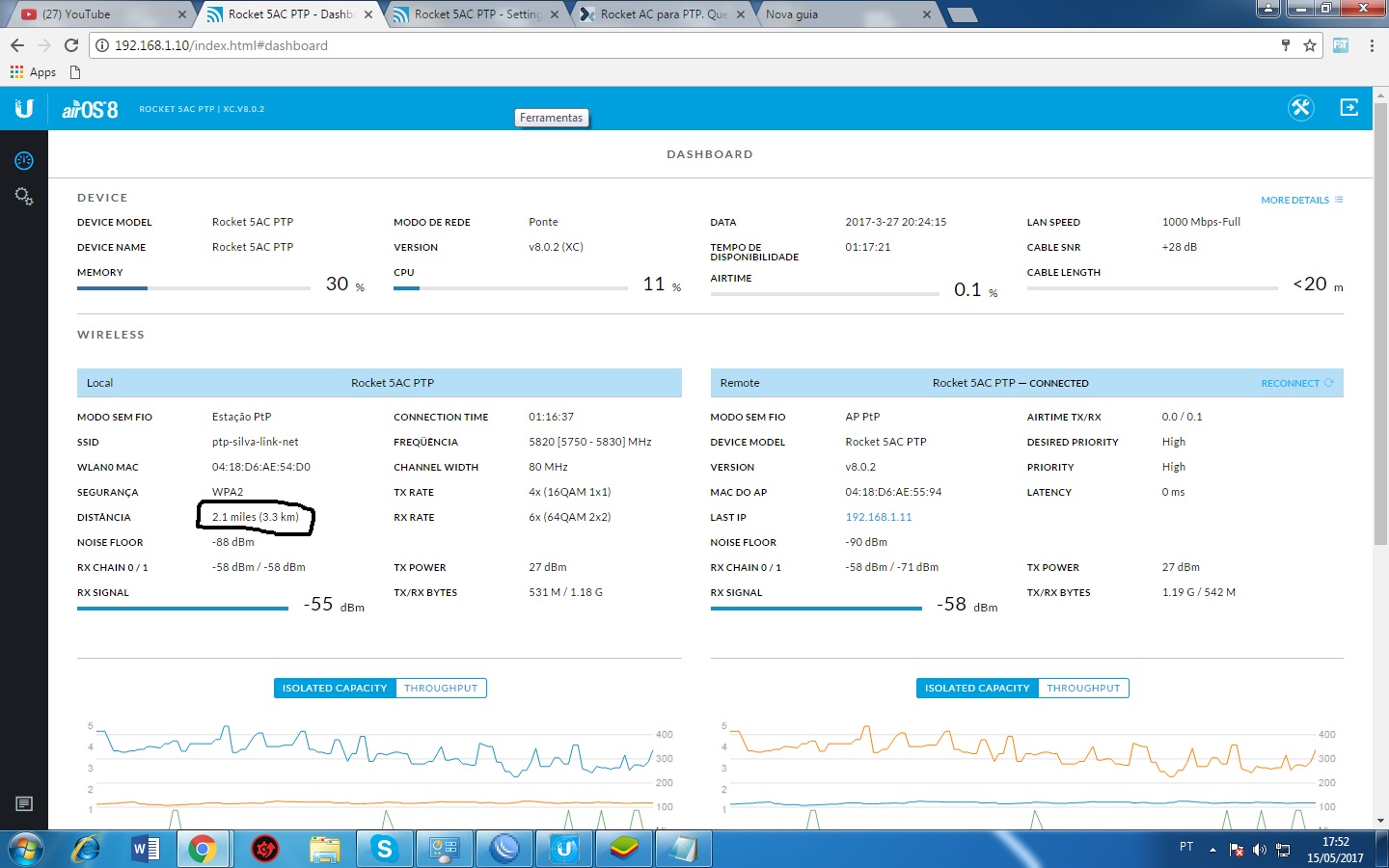Click the connection time 01:16:37
The image size is (1389, 868).
pos(552,417)
